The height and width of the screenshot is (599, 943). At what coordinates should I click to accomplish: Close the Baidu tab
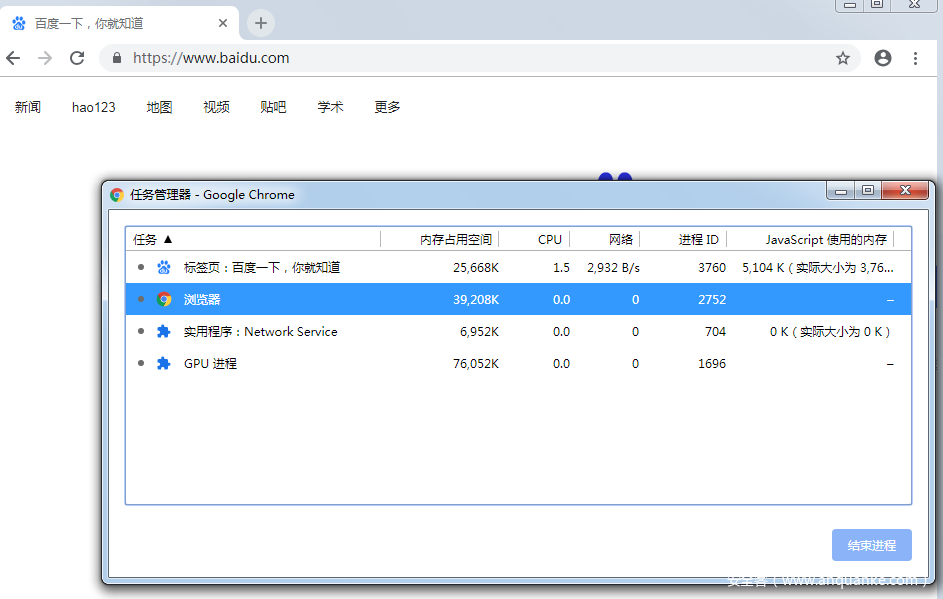pyautogui.click(x=223, y=23)
